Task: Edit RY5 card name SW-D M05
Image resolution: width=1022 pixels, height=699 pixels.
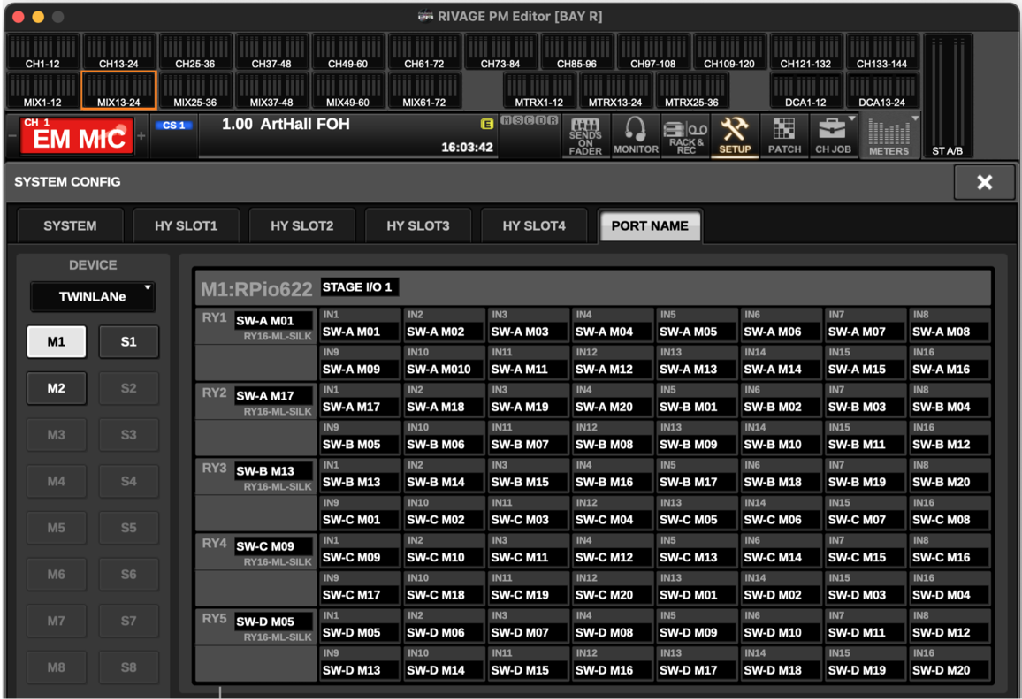Action: point(273,621)
